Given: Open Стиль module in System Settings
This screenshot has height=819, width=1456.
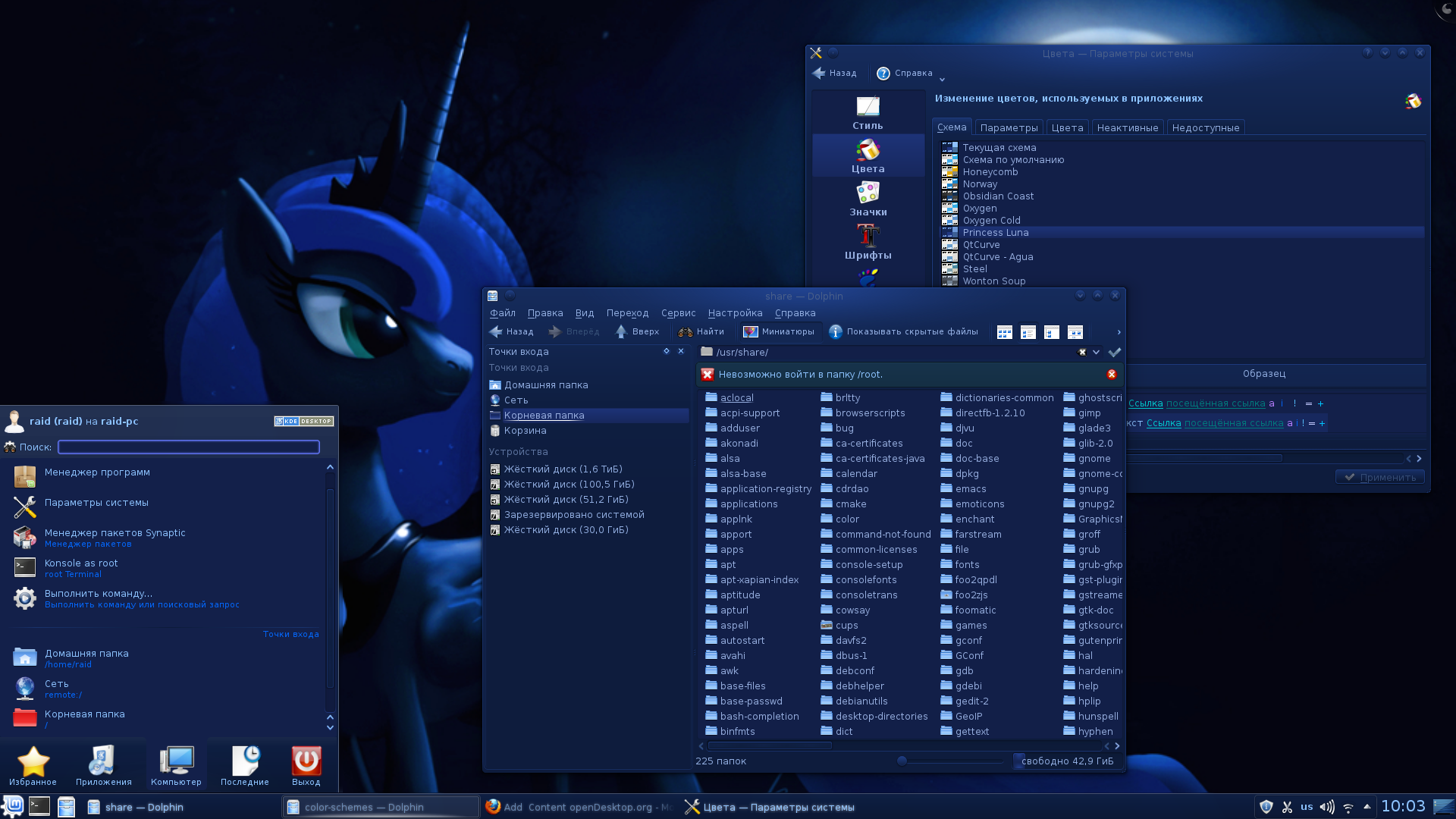Looking at the screenshot, I should pyautogui.click(x=868, y=112).
